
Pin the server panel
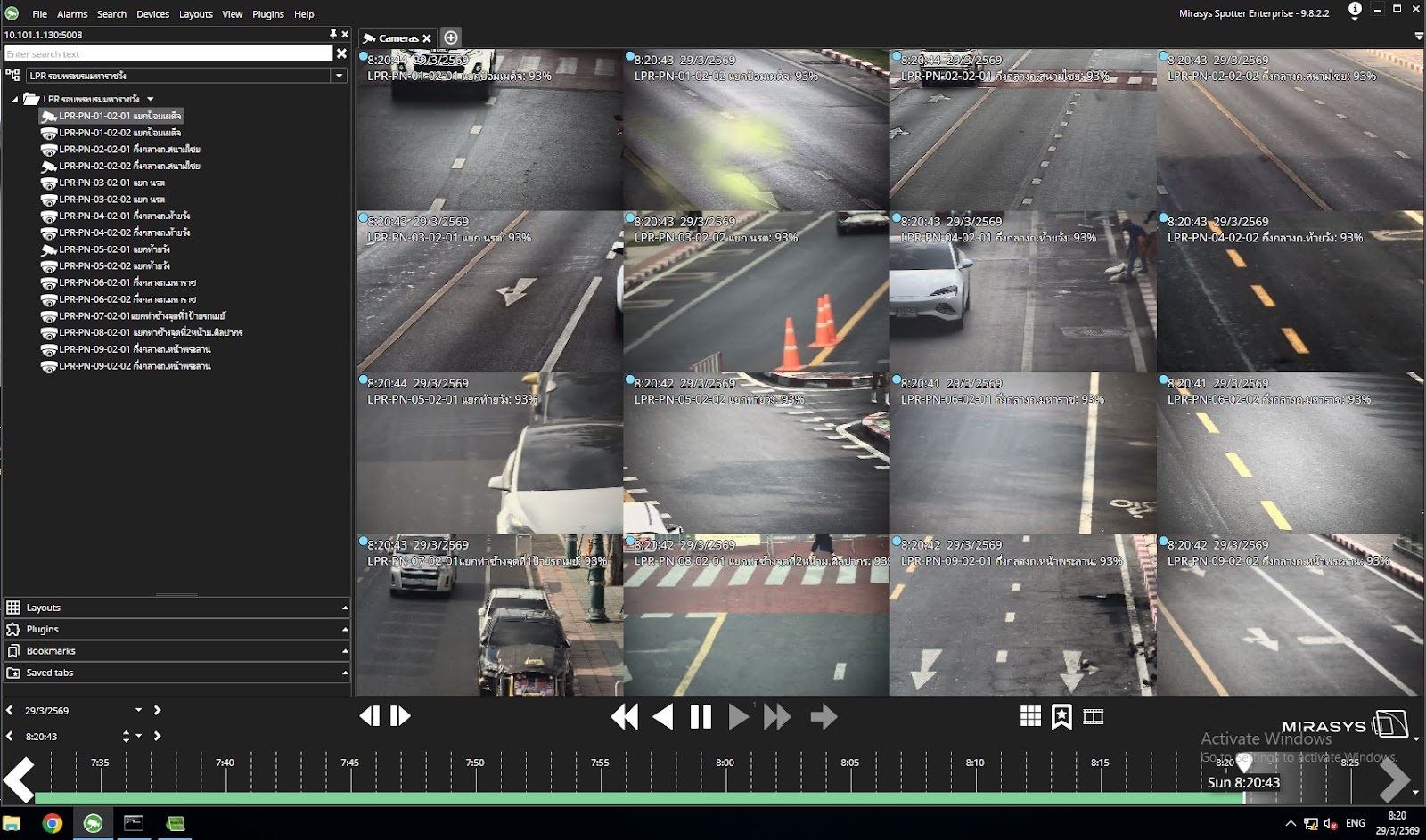point(333,34)
